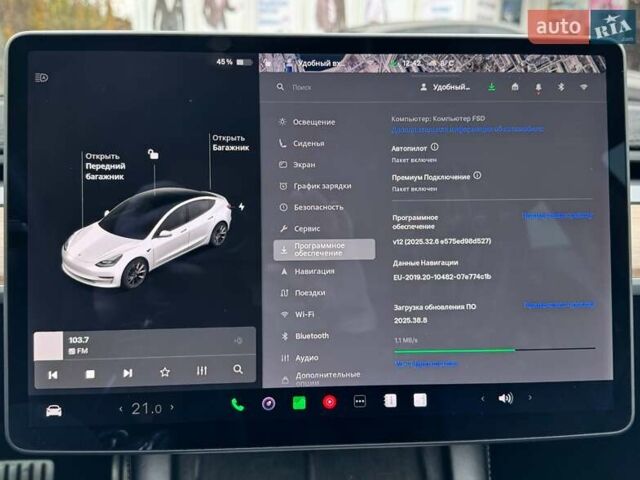The image size is (640, 480).
Task: Tap the phone icon in bottom dock
Action: (x=237, y=403)
